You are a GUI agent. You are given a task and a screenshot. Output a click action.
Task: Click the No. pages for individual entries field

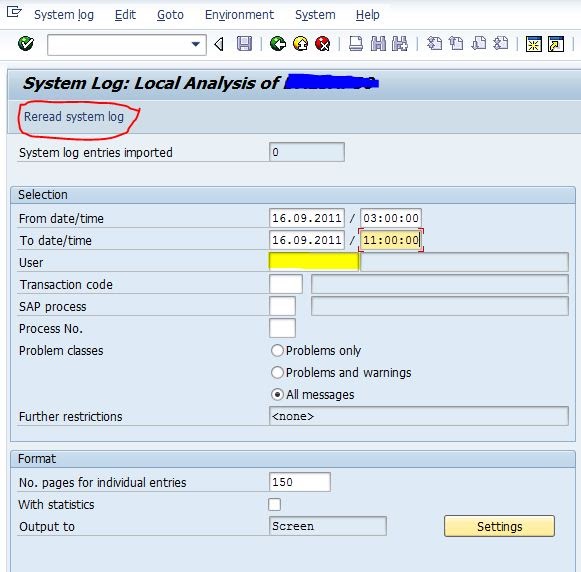click(300, 482)
